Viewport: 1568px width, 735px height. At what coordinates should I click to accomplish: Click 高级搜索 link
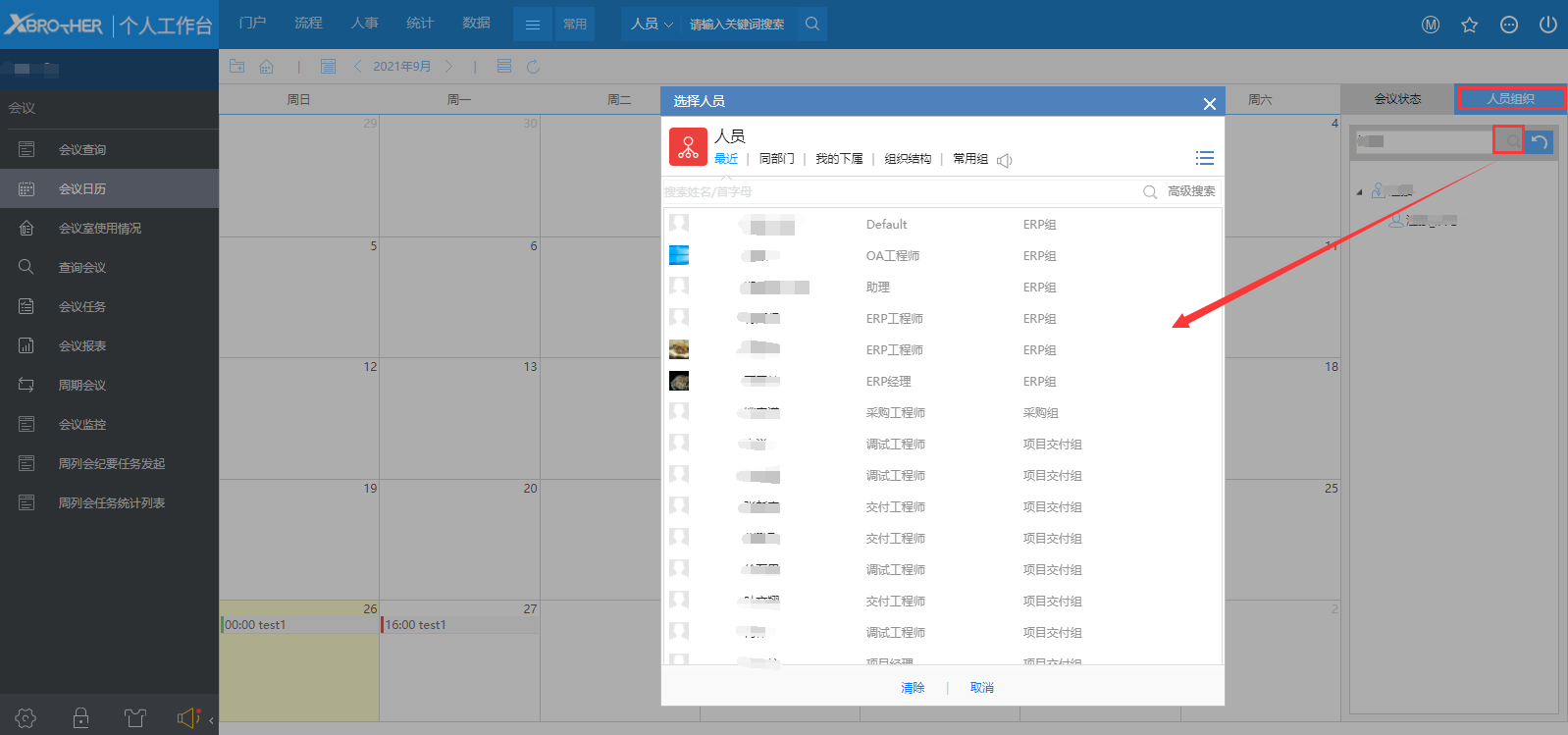pos(1190,191)
